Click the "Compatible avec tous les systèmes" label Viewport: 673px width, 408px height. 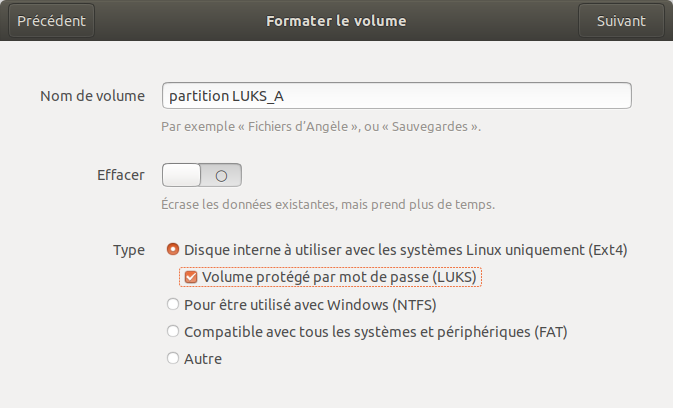(x=376, y=331)
